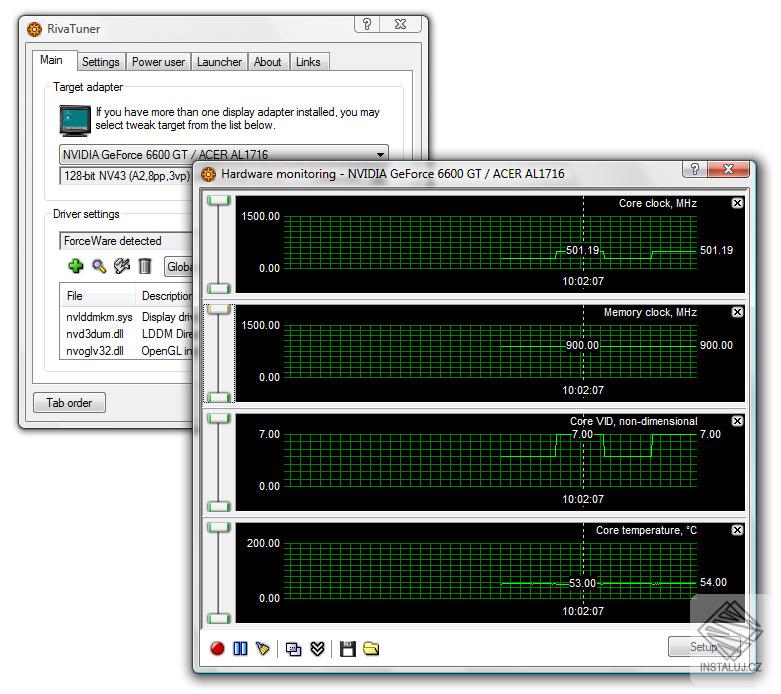
Task: Click the magnifier search icon in RivaTuner
Action: tap(99, 267)
